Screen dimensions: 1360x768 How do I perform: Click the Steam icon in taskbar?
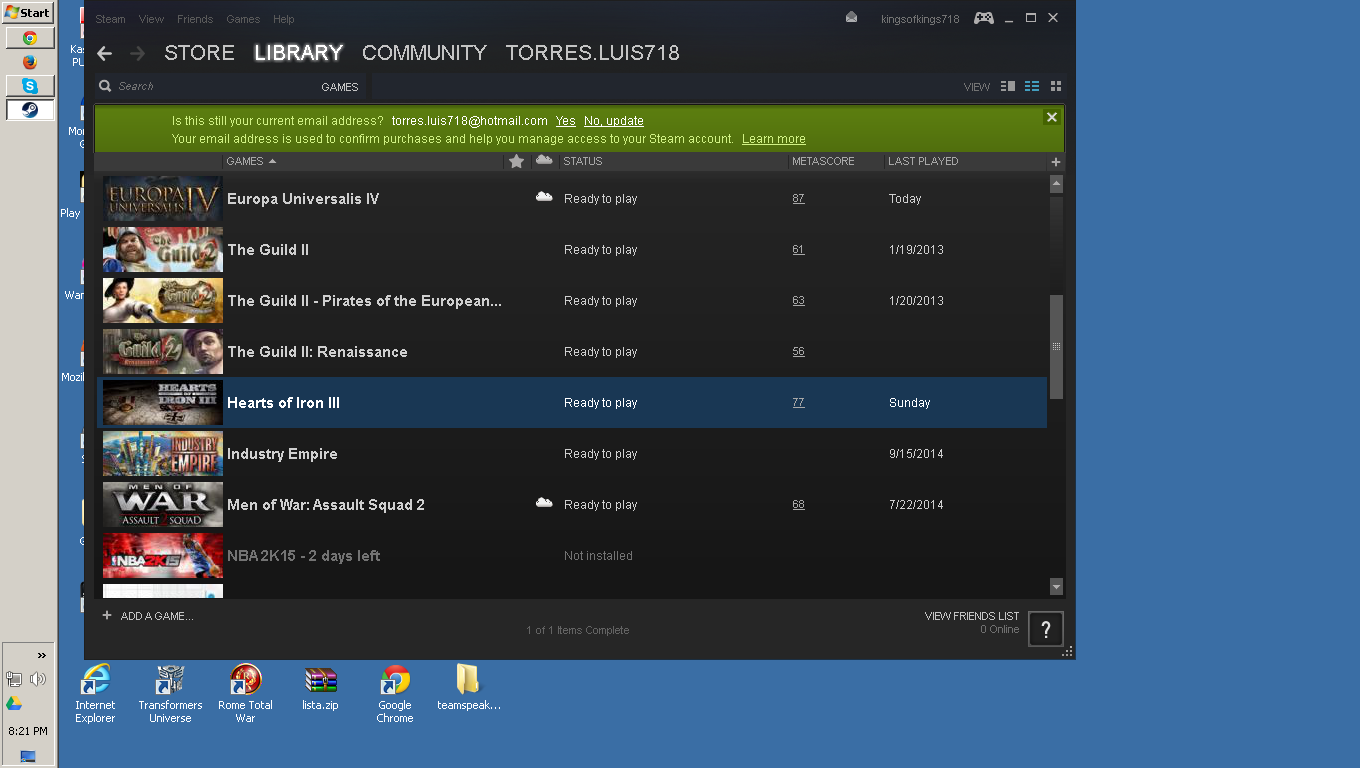coord(30,110)
